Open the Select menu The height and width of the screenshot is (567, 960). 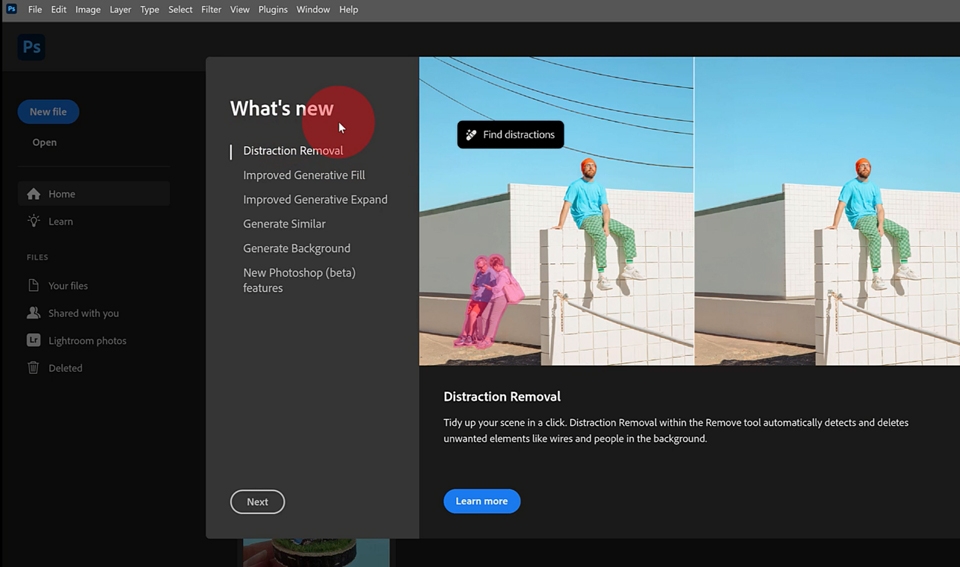point(180,10)
